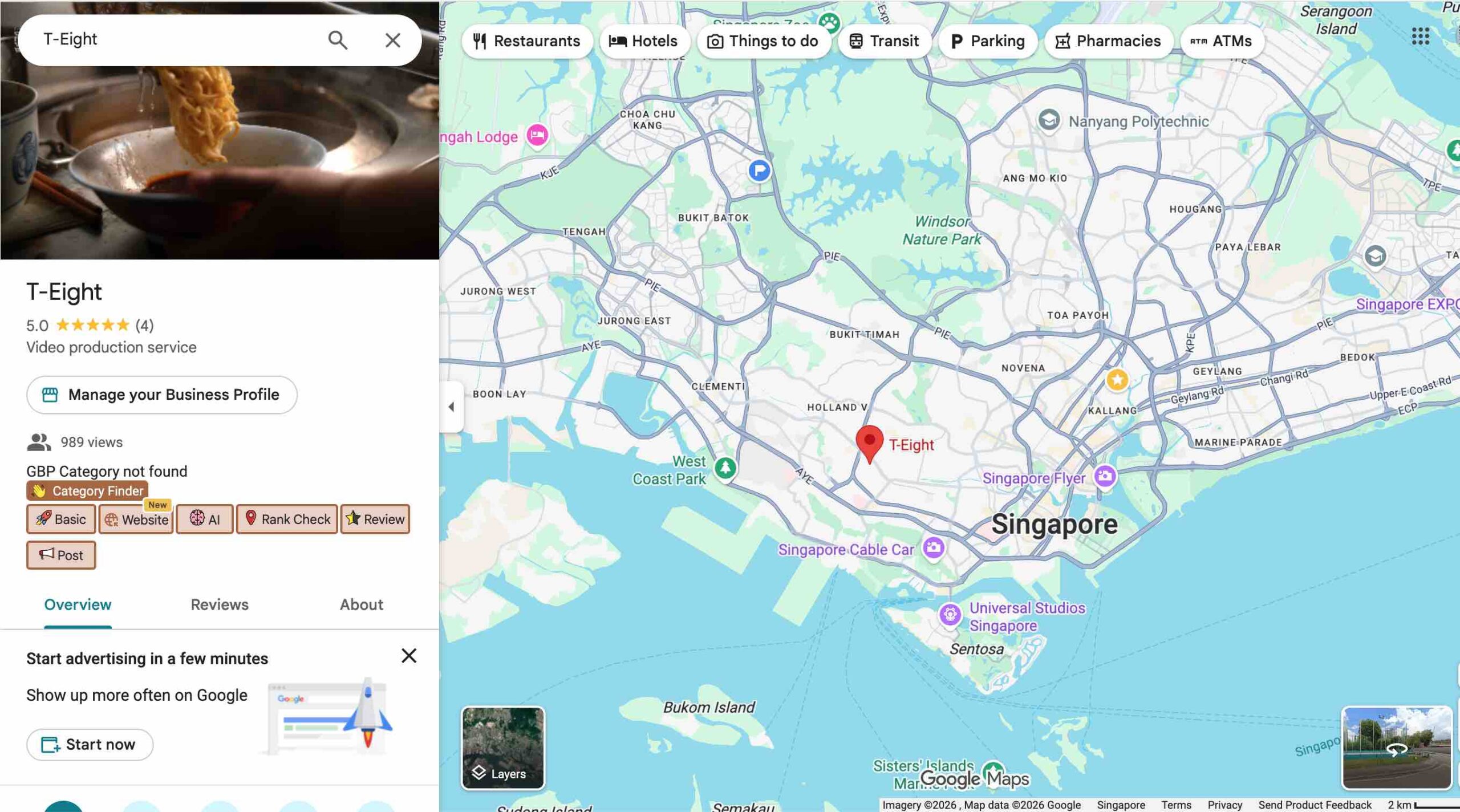Click the West Coast Park tree marker
This screenshot has width=1460, height=812.
pyautogui.click(x=725, y=469)
